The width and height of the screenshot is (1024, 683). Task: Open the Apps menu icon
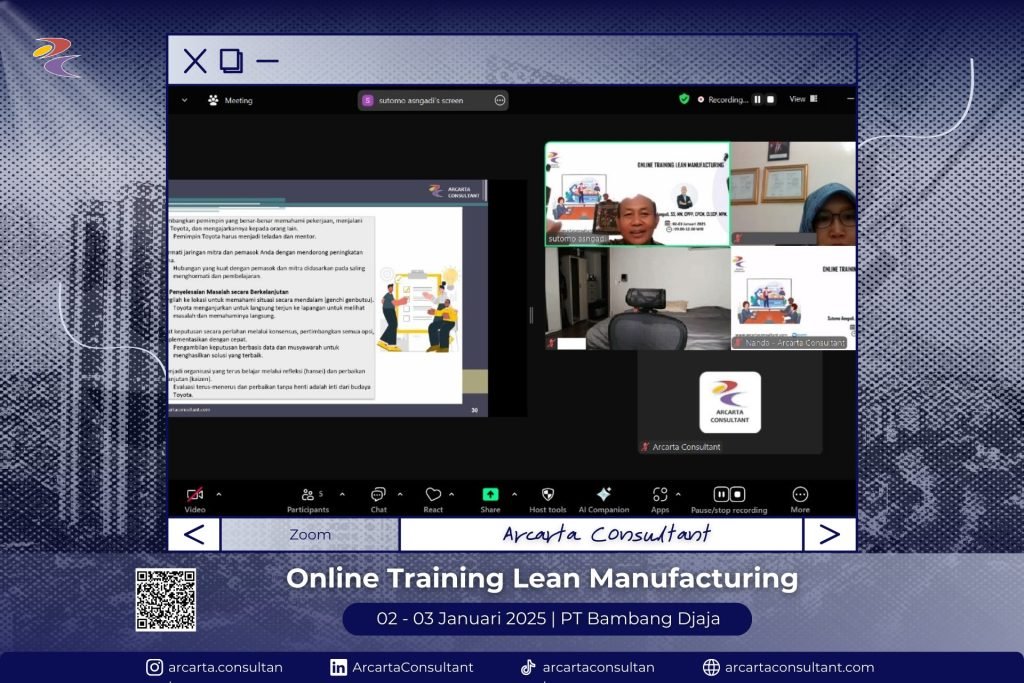coord(659,495)
